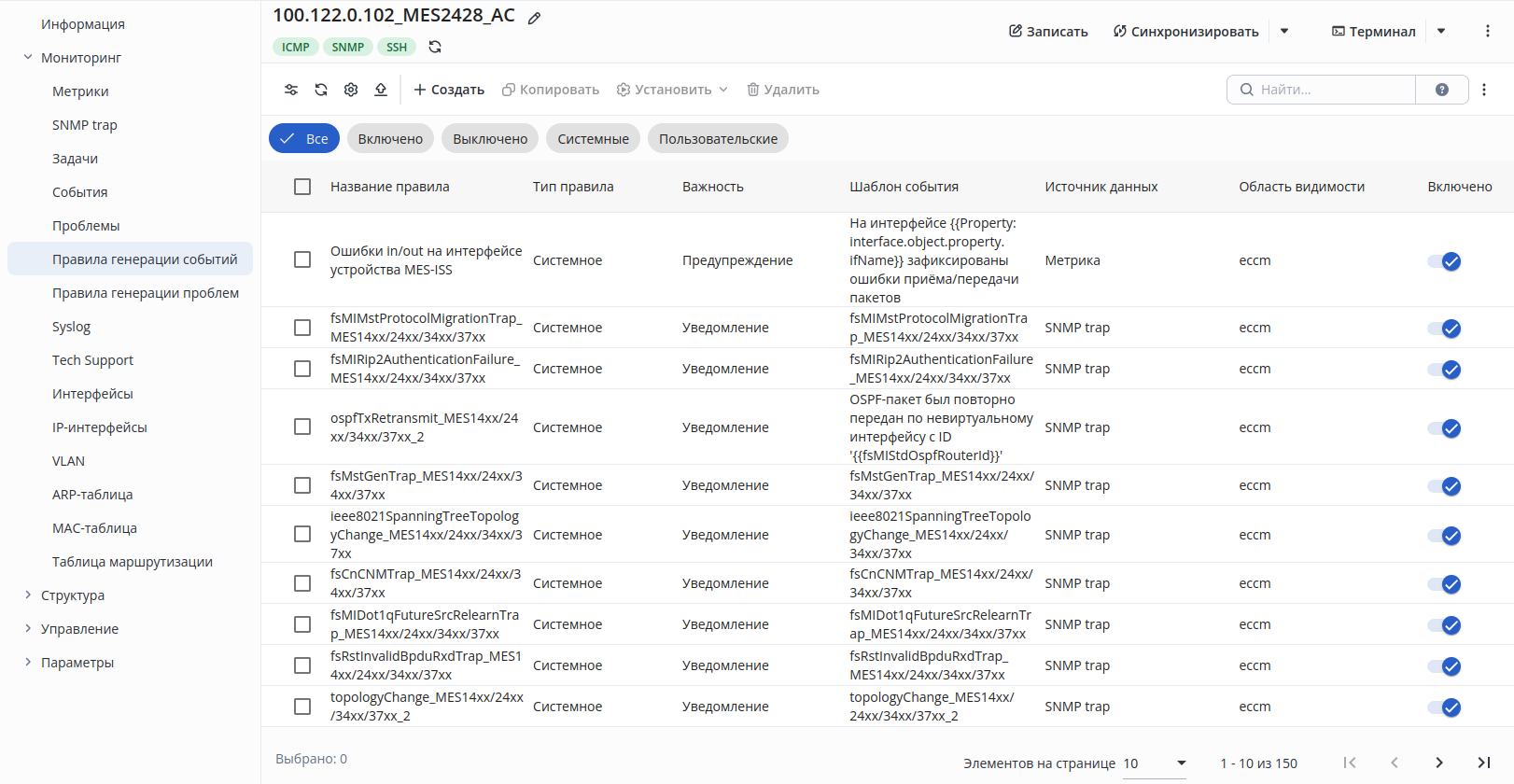Go to the next page arrow

[1439, 763]
